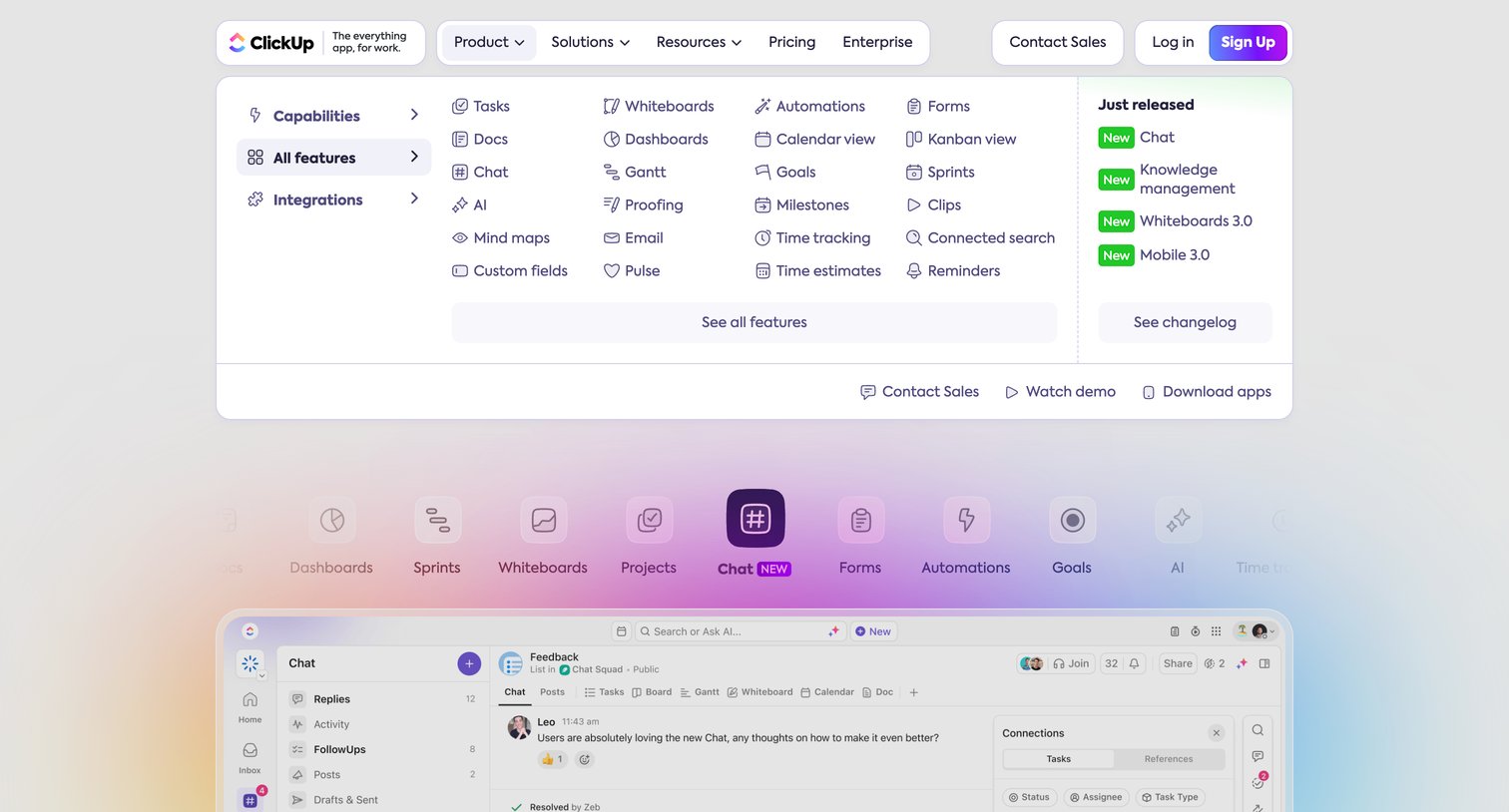Open Docs feature in menu
The width and height of the screenshot is (1509, 812).
480,139
